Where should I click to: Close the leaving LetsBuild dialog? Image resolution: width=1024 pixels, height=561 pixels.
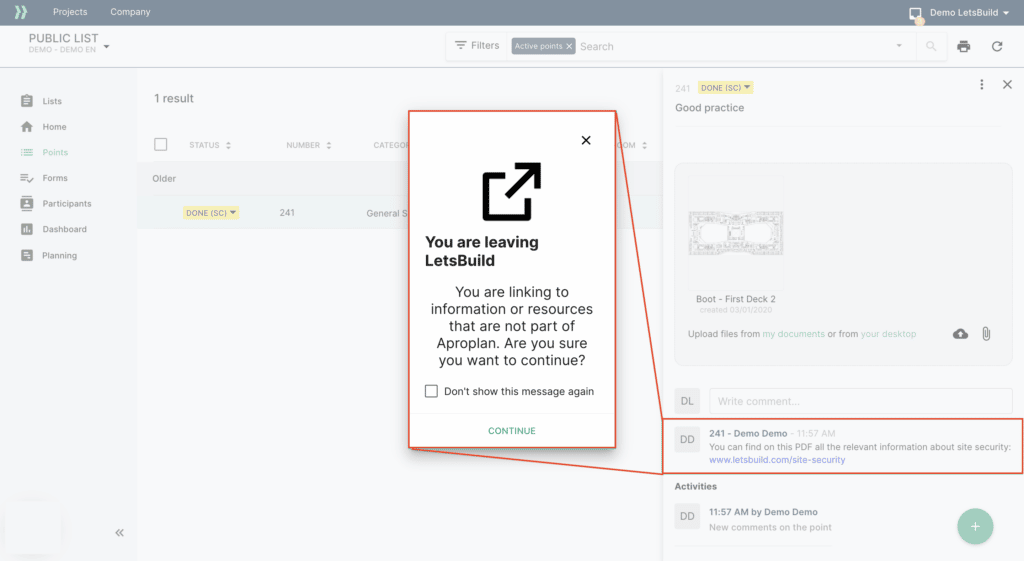[586, 140]
